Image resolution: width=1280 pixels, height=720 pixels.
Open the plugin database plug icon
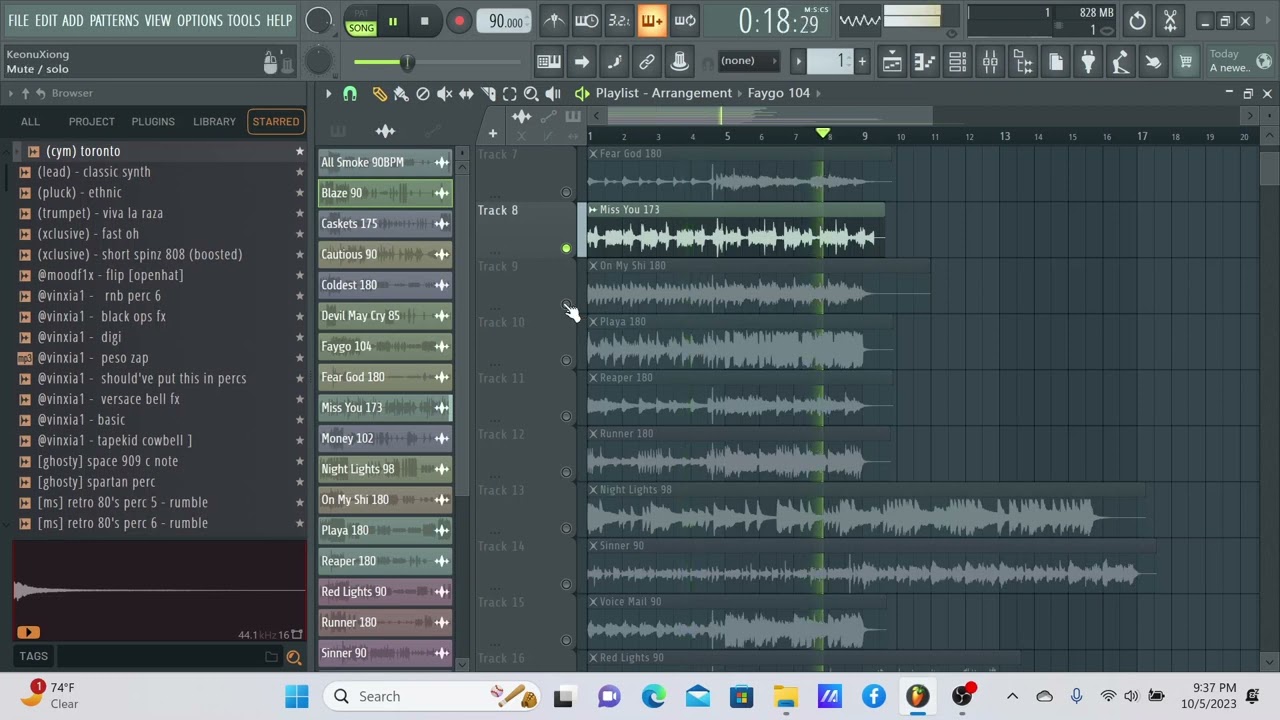(x=1088, y=62)
